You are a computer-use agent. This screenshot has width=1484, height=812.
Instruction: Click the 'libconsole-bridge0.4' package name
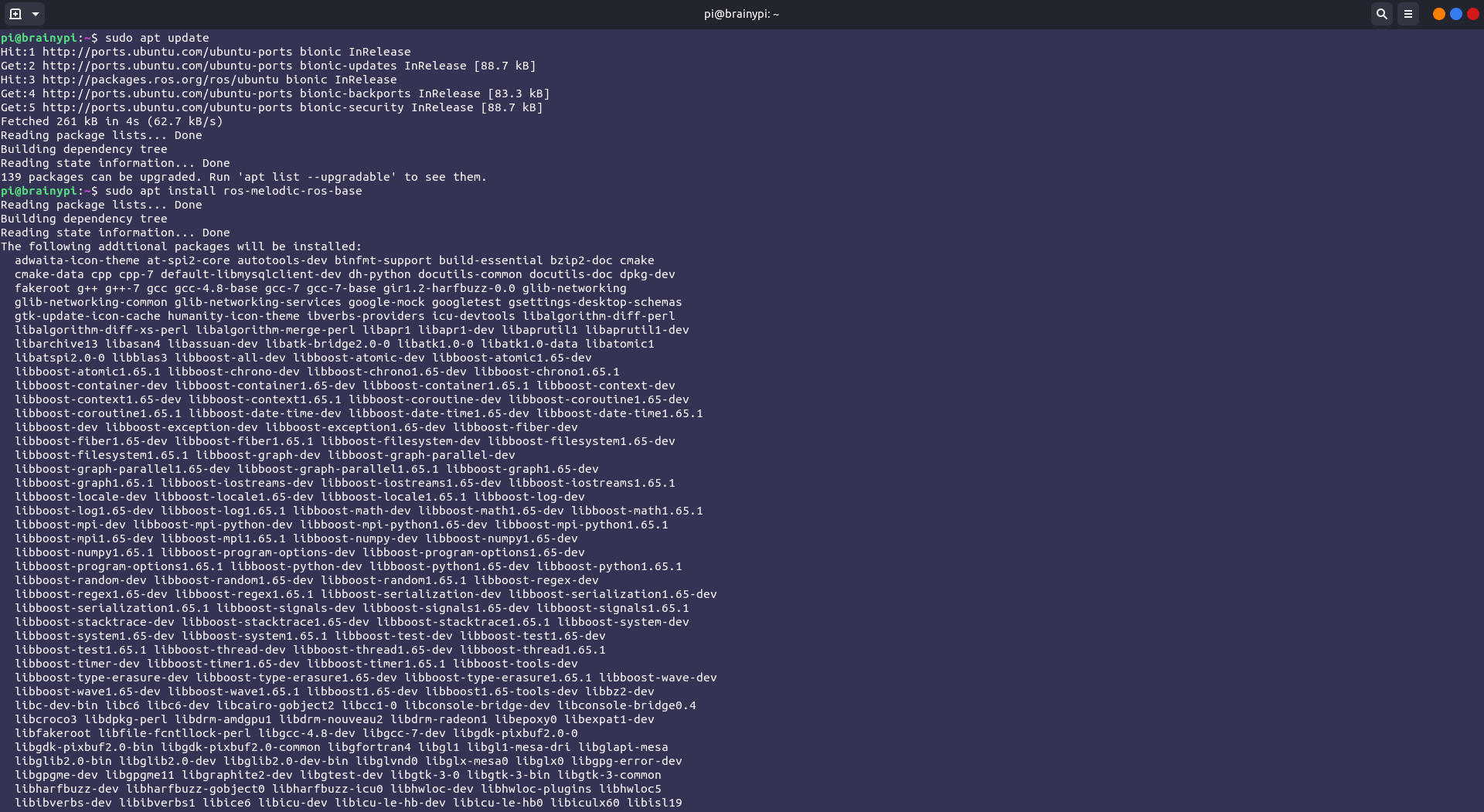pyautogui.click(x=626, y=705)
